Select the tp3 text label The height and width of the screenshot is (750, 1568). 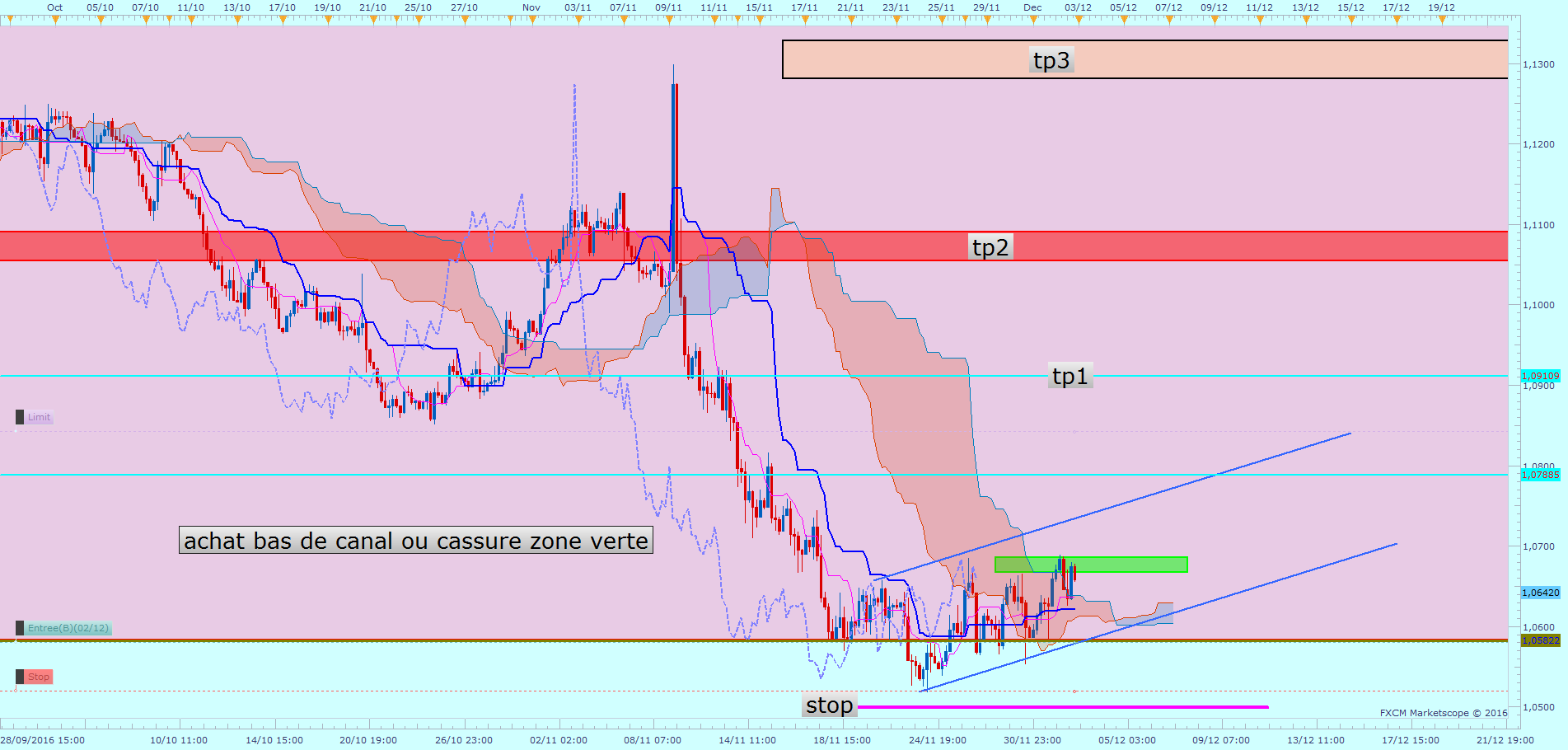pyautogui.click(x=1051, y=60)
